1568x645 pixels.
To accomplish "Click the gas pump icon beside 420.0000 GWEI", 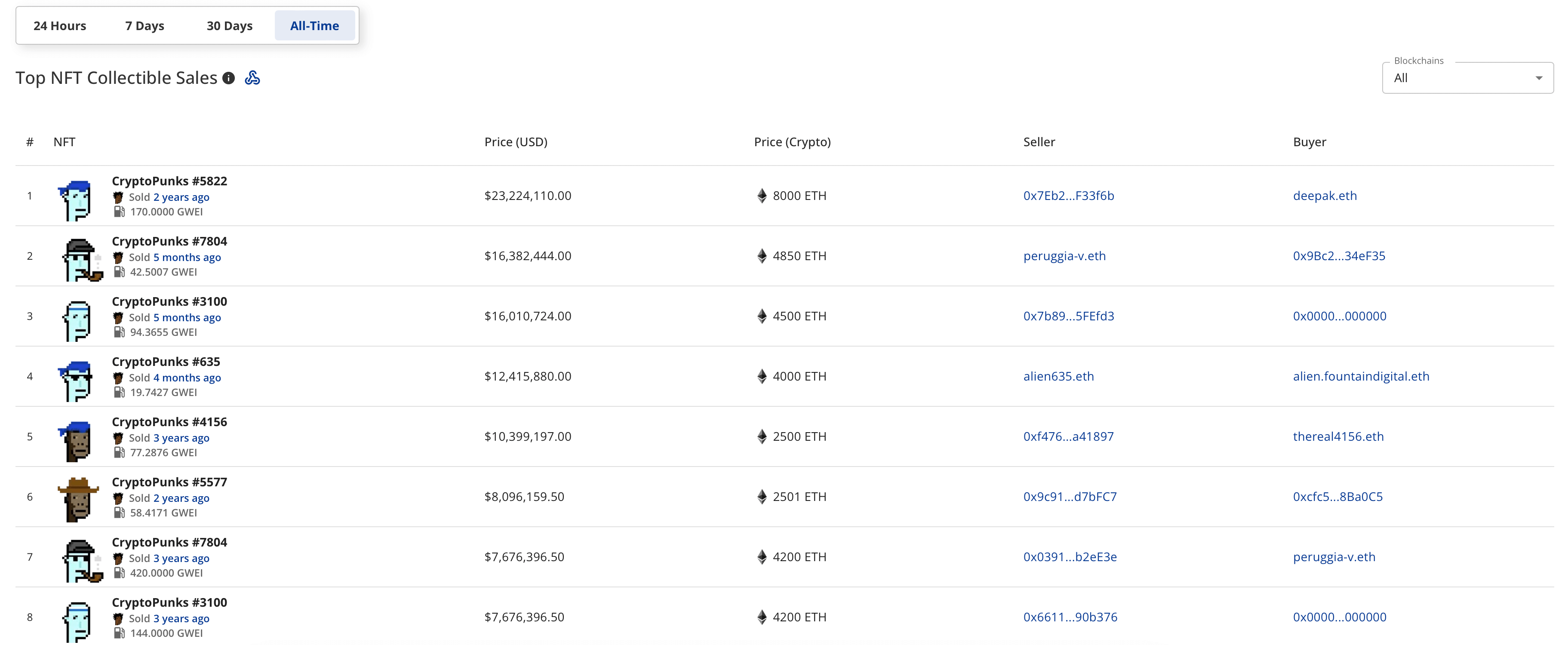I will coord(119,573).
